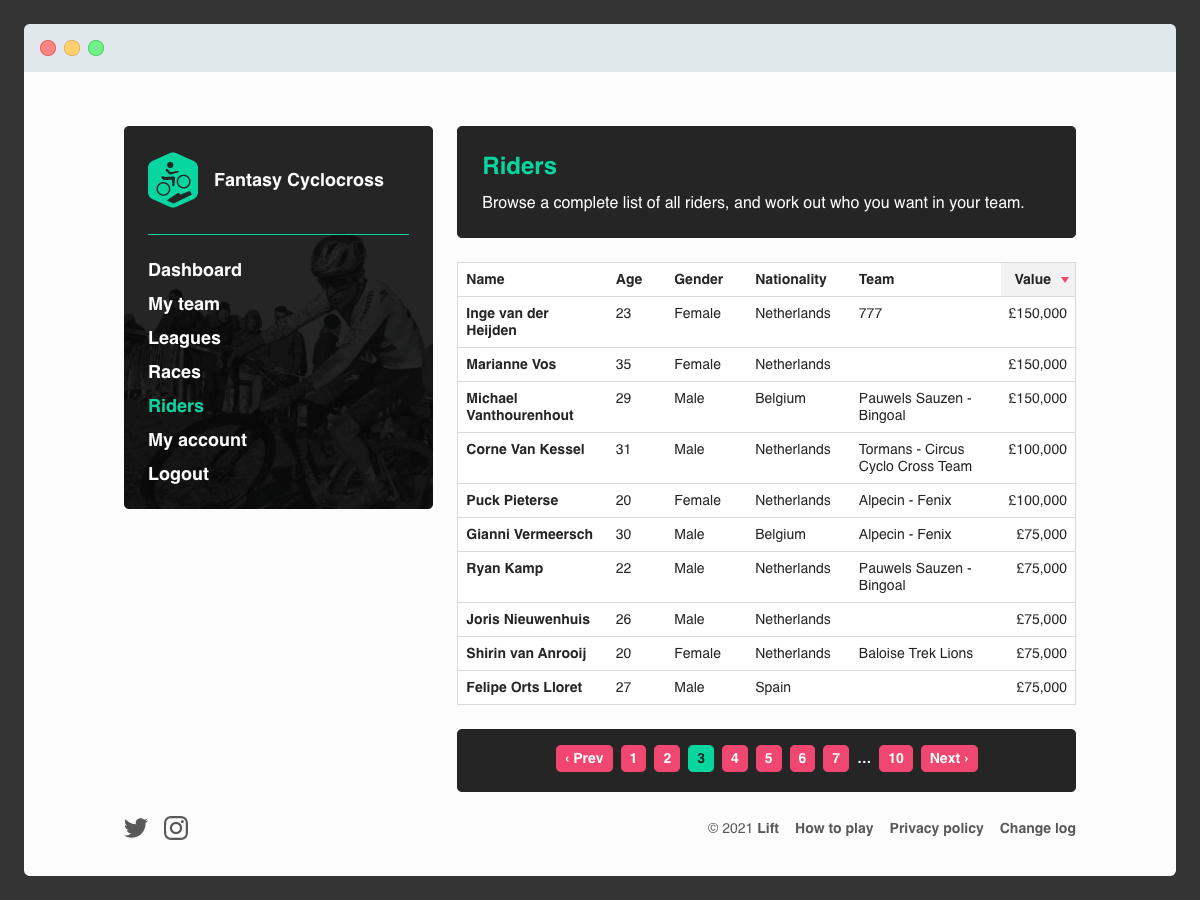
Task: Open Leagues from the sidebar menu
Action: coord(184,338)
